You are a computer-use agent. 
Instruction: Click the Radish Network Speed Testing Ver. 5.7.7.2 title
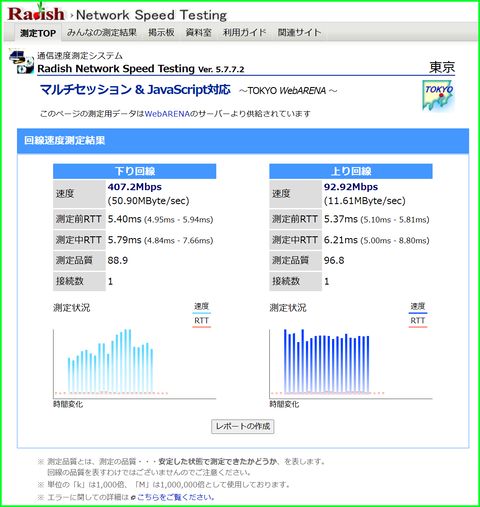141,69
